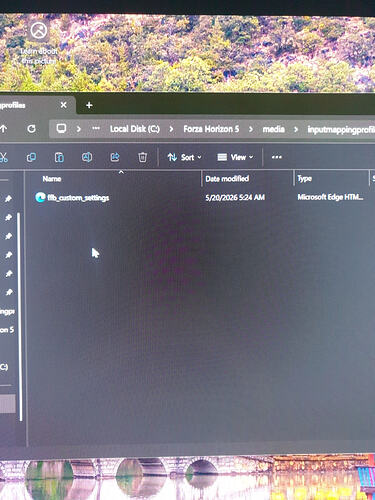Expand chevron after Forza Horizon 5
Screen dimensions: 375x500
coord(251,129)
